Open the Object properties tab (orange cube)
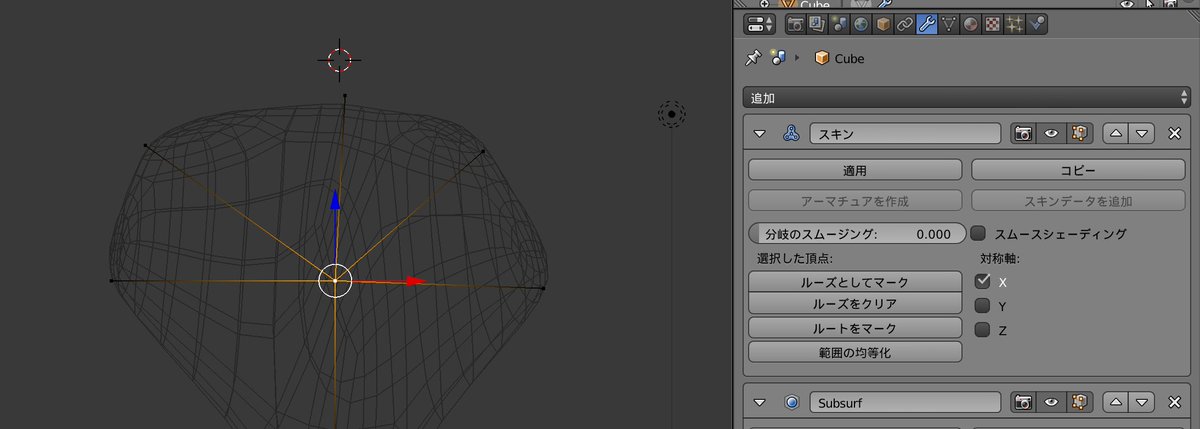1200x429 pixels. [884, 24]
